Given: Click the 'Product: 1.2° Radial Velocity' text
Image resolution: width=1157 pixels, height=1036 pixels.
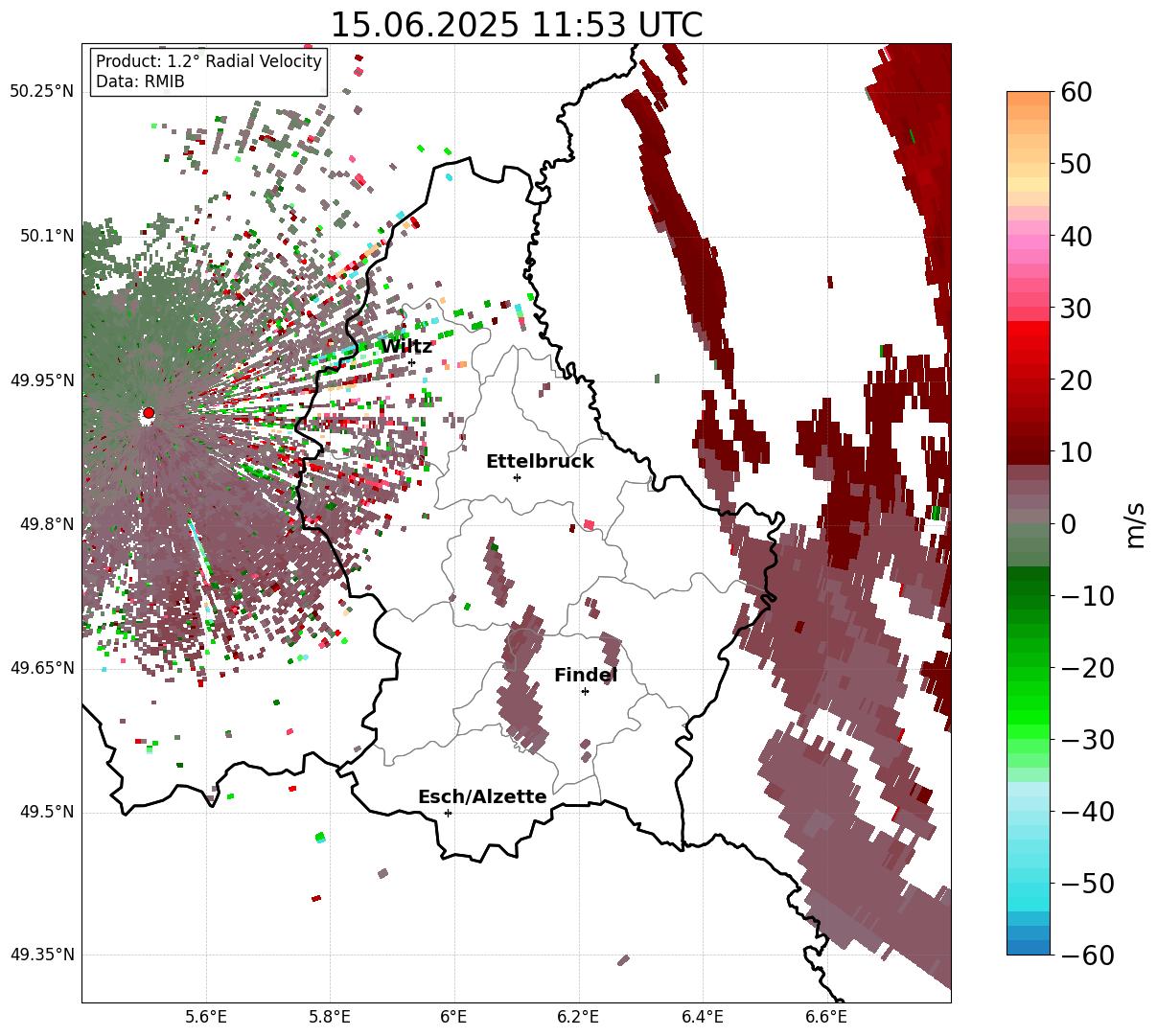Looking at the screenshot, I should coord(209,61).
